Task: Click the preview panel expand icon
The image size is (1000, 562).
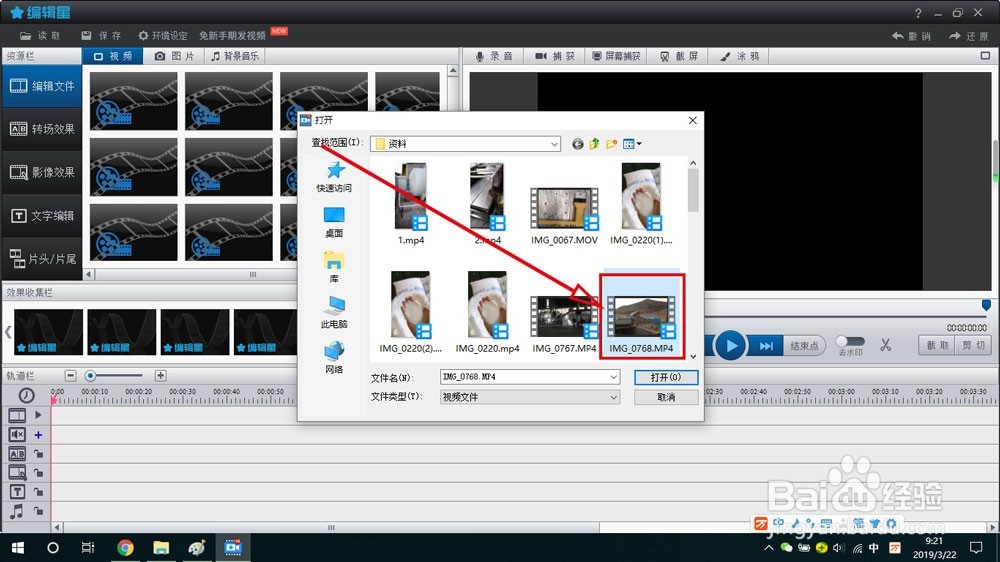Action: click(985, 56)
